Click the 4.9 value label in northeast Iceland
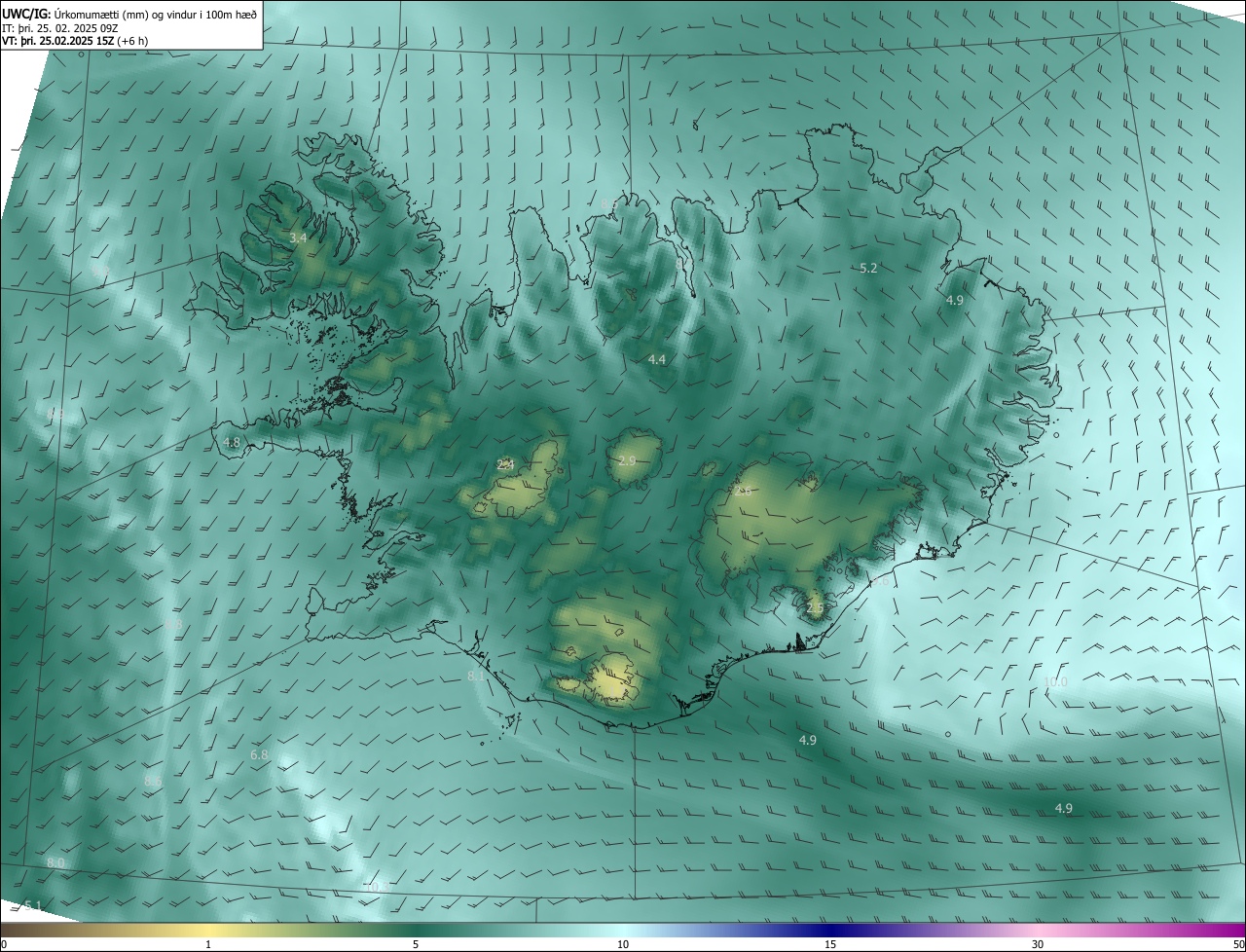 point(955,301)
